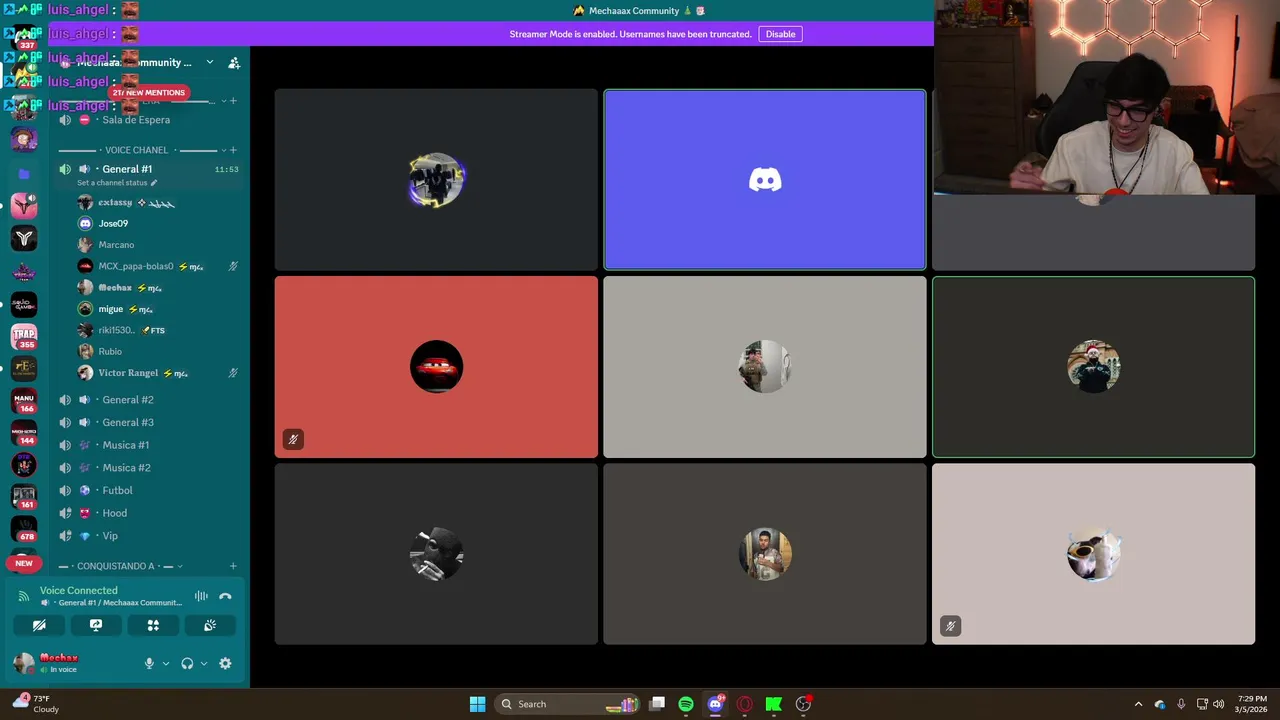Expand headphone output options arrow

click(x=204, y=663)
